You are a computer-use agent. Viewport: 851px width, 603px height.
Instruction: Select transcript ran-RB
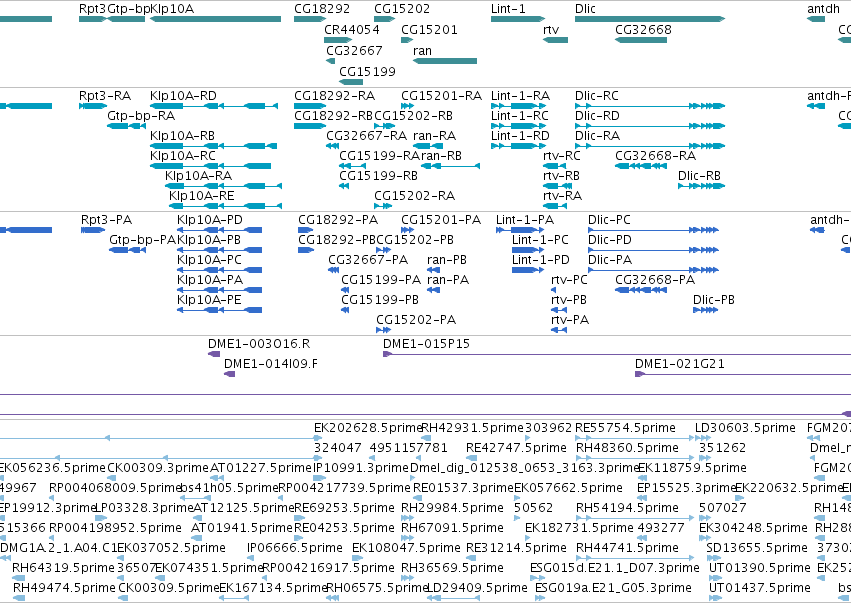coord(450,166)
